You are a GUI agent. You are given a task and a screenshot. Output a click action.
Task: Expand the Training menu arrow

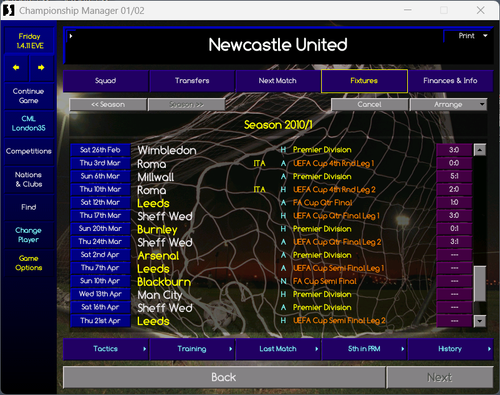pos(230,349)
